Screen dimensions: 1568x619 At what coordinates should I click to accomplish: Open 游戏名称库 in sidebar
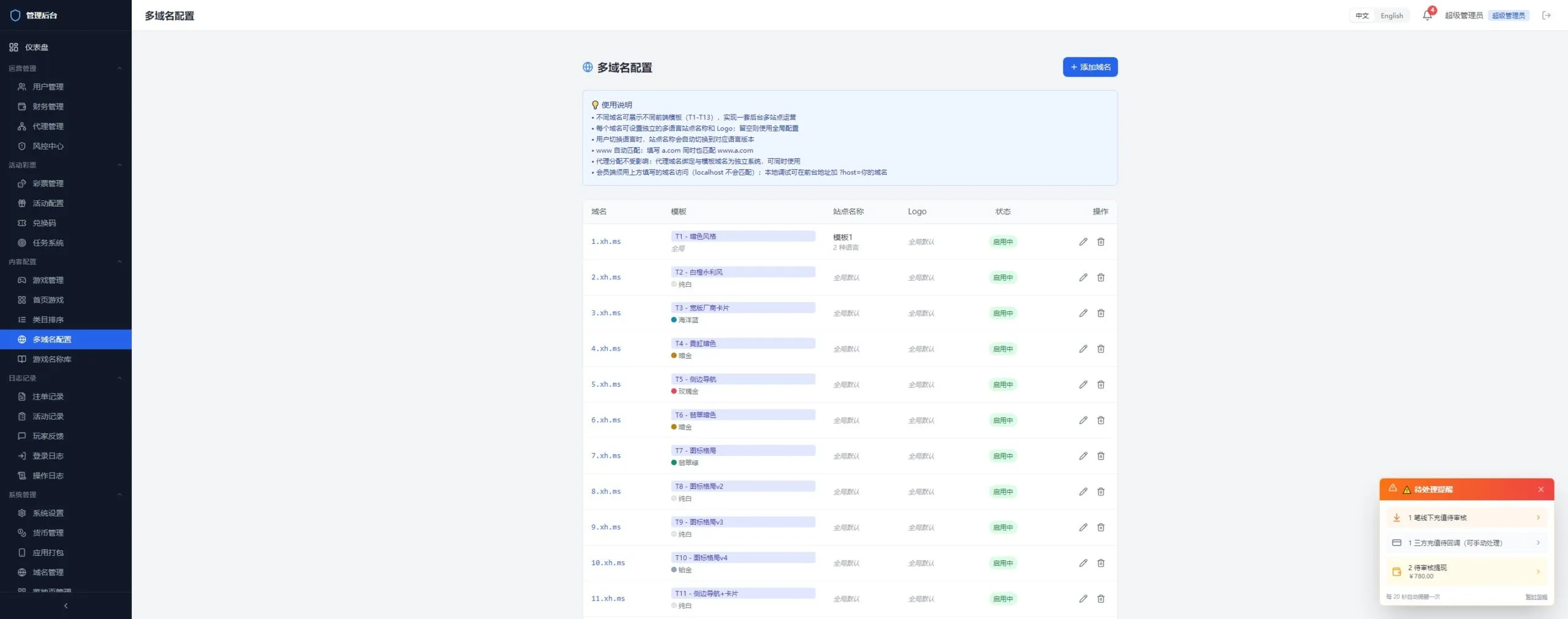(66, 359)
